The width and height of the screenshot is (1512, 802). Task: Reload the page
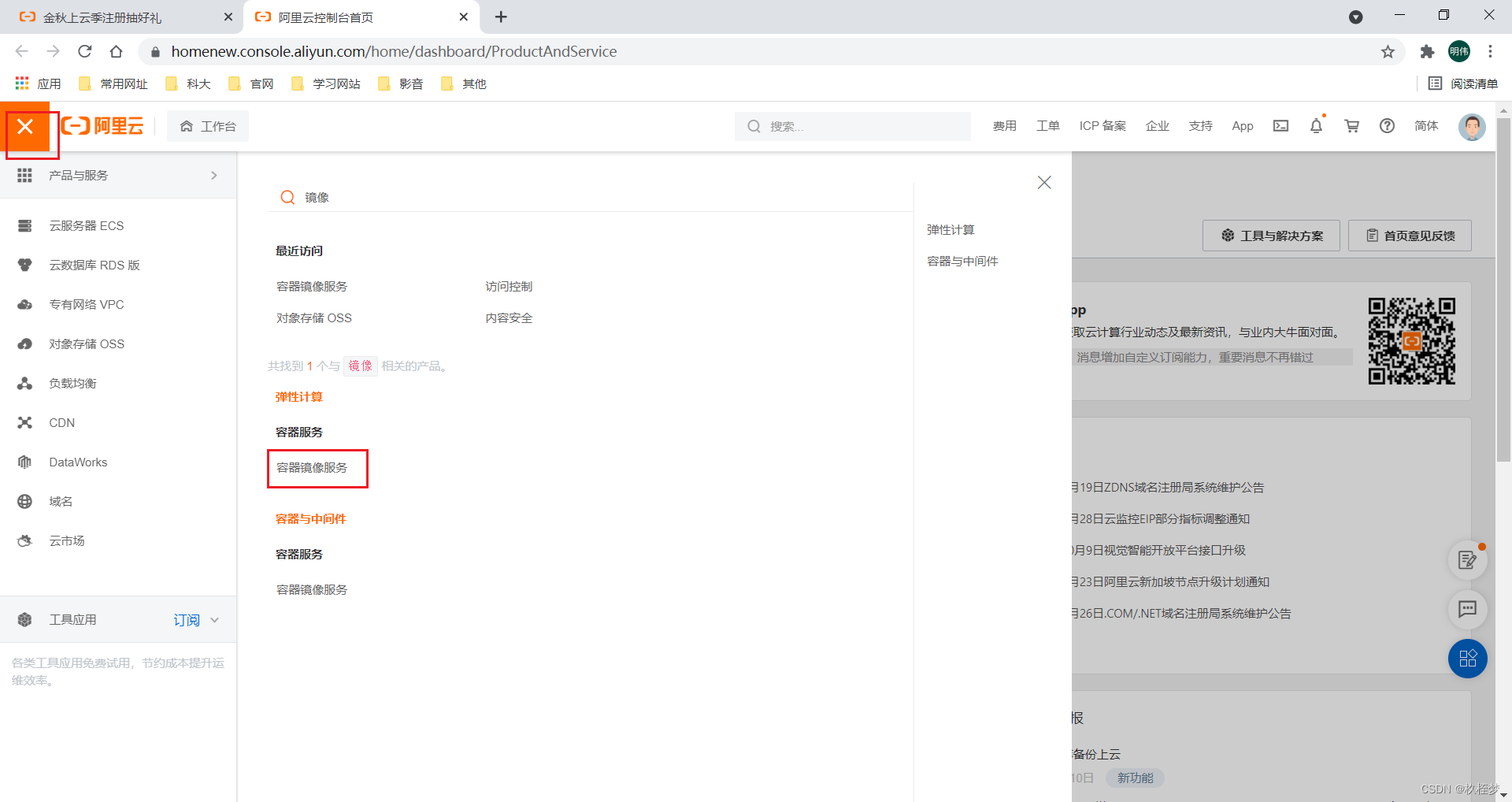[85, 51]
